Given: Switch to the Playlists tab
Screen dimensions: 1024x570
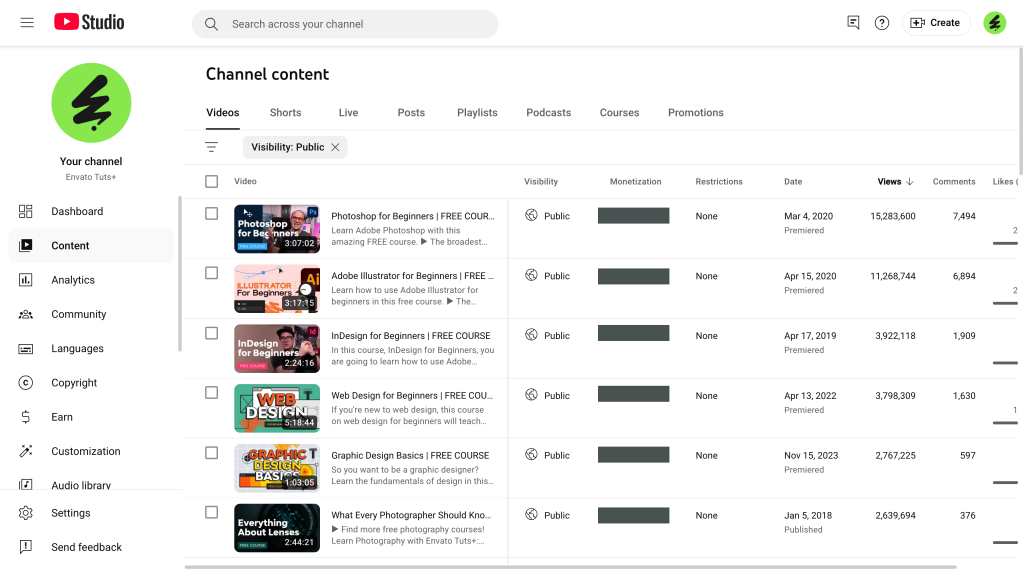Looking at the screenshot, I should coord(477,112).
